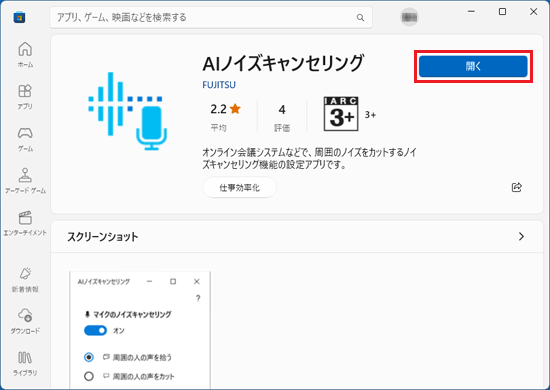
Task: Open the ダウンロード page
Action: (25, 321)
